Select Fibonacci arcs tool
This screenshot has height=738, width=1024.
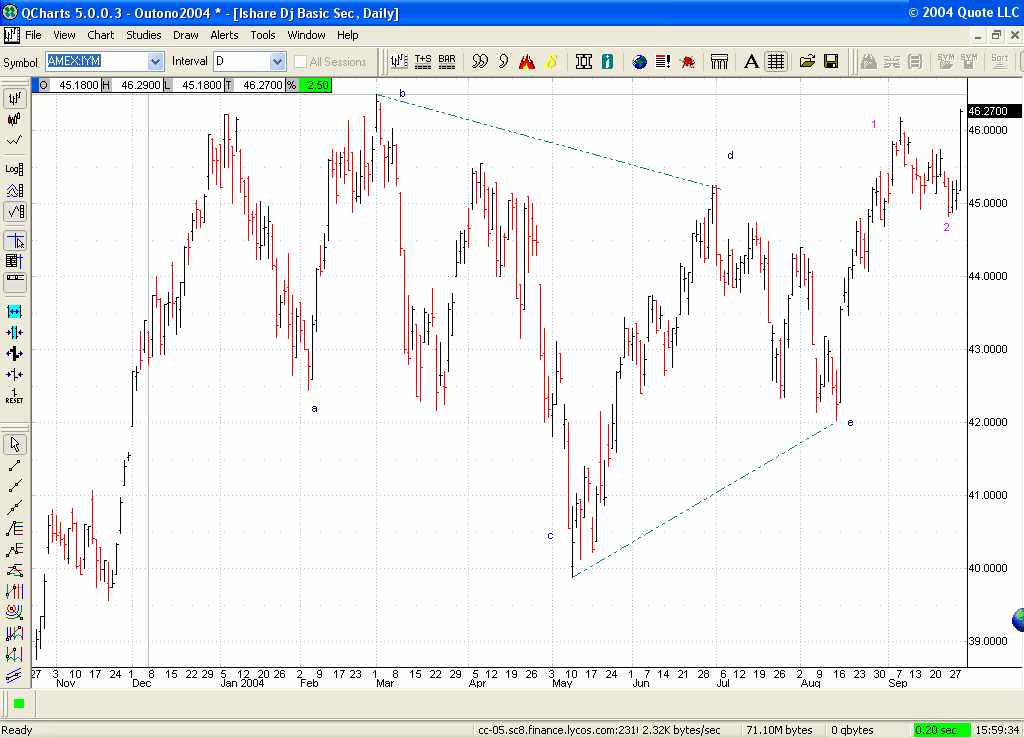coord(14,612)
